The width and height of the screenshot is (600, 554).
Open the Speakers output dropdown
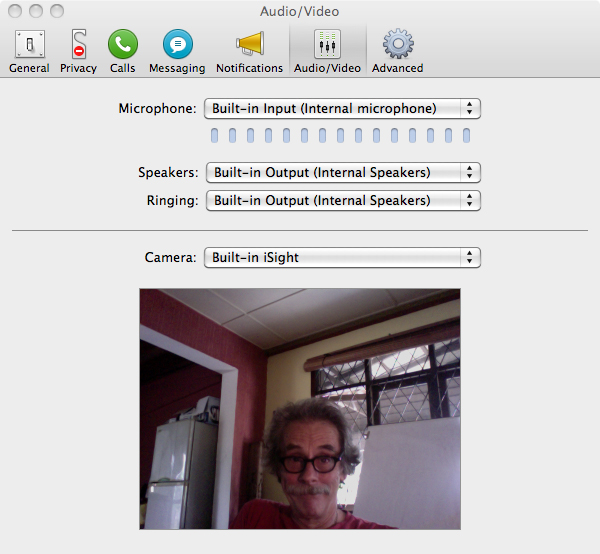[x=343, y=172]
